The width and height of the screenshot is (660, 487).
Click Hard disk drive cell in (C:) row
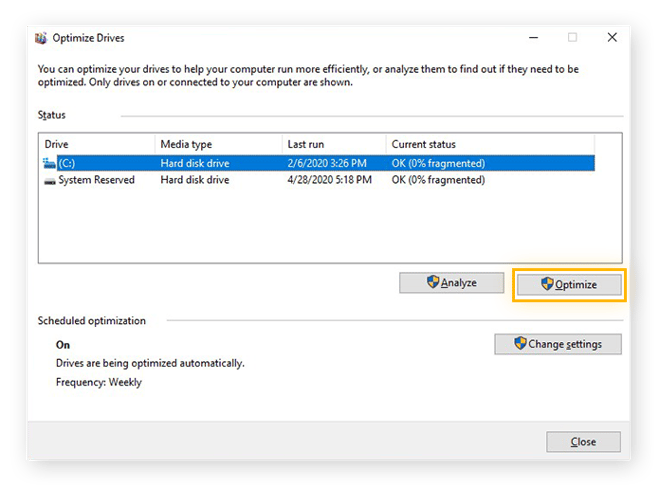point(195,163)
